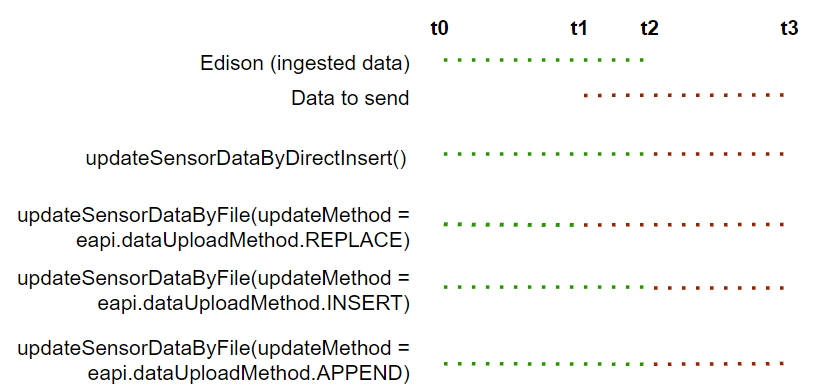Select the 'Edison (ingested data)' label
Image resolution: width=820 pixels, height=391 pixels.
pos(305,64)
